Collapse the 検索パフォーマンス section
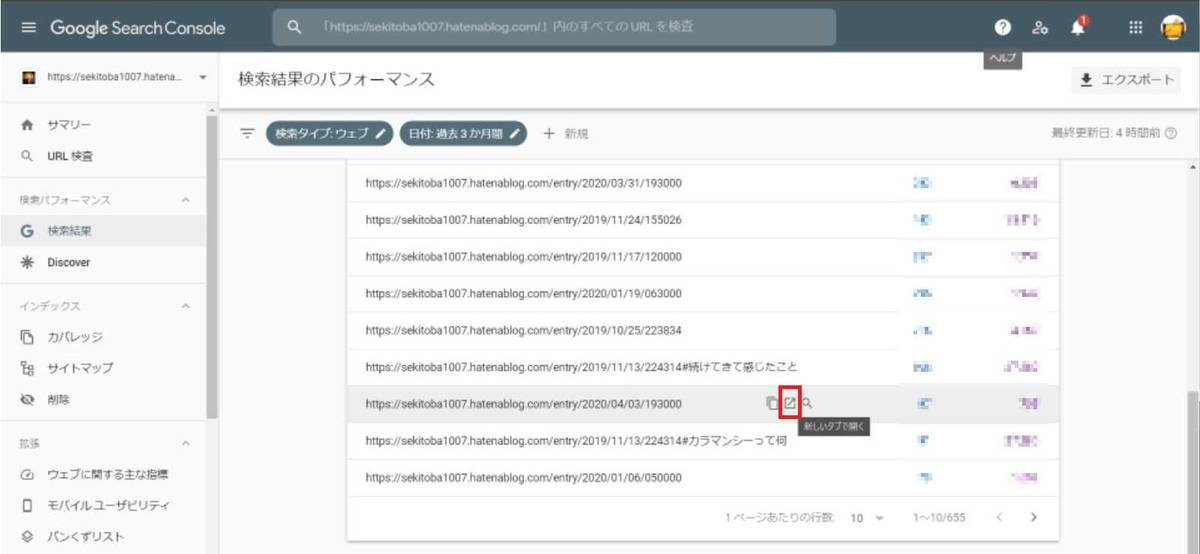The width and height of the screenshot is (1200, 554). pyautogui.click(x=186, y=199)
